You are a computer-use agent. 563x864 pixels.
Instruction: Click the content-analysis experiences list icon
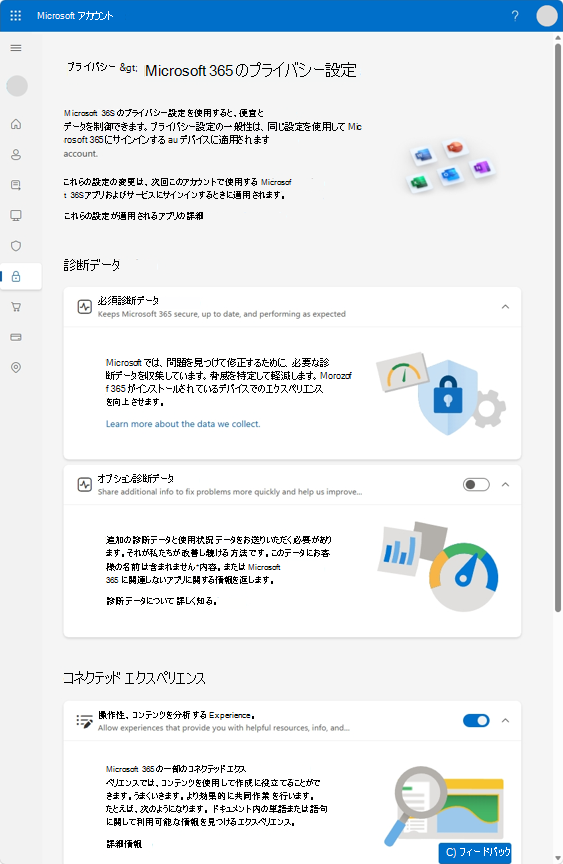(84, 721)
